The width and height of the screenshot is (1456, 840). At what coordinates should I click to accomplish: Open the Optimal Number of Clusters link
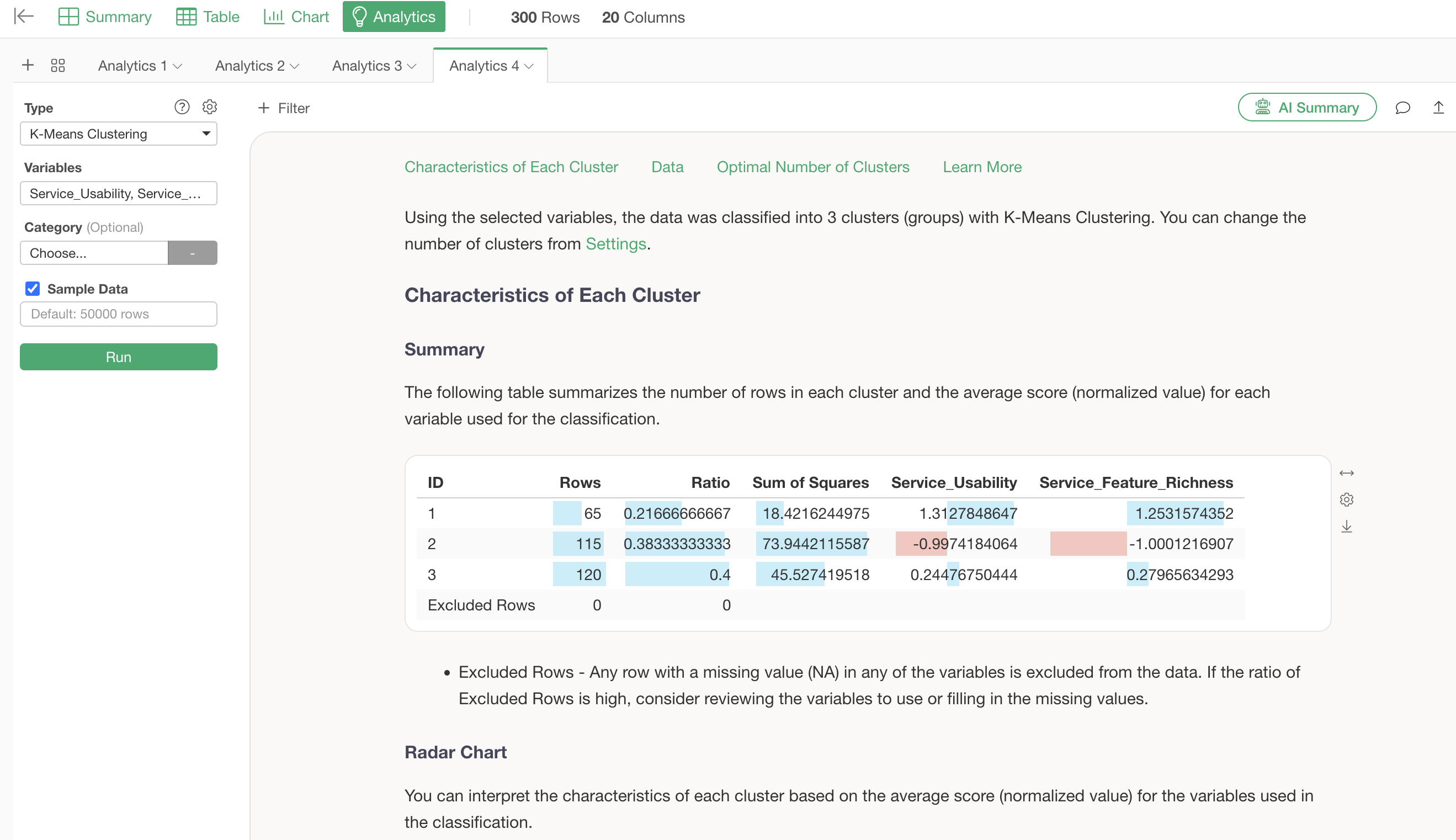click(812, 167)
